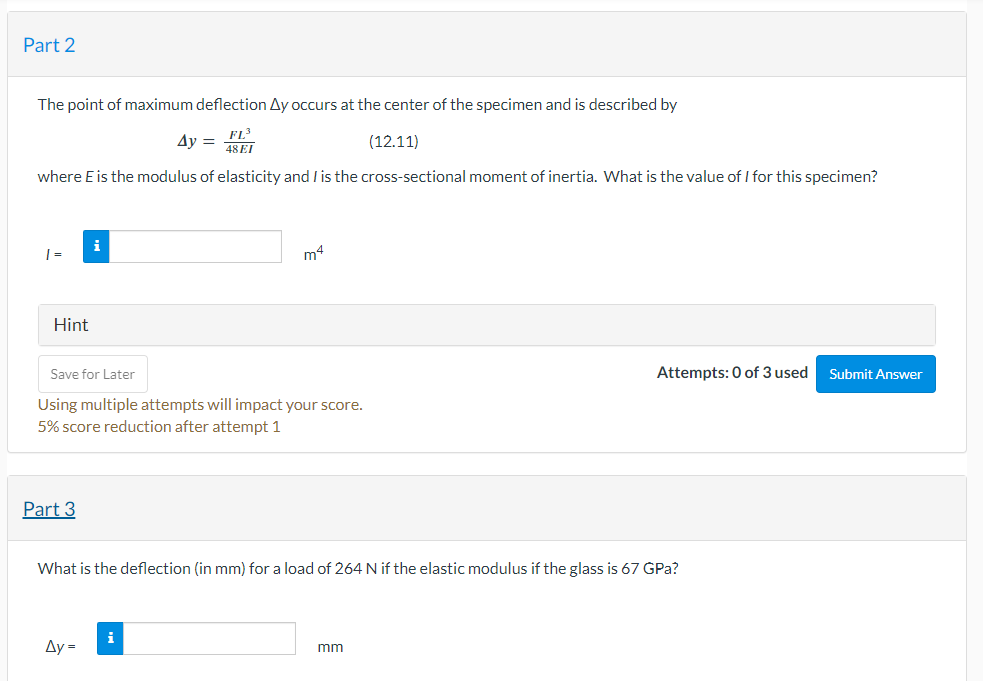Click the Part 3 question about 264 N load
The height and width of the screenshot is (681, 983).
(x=359, y=568)
